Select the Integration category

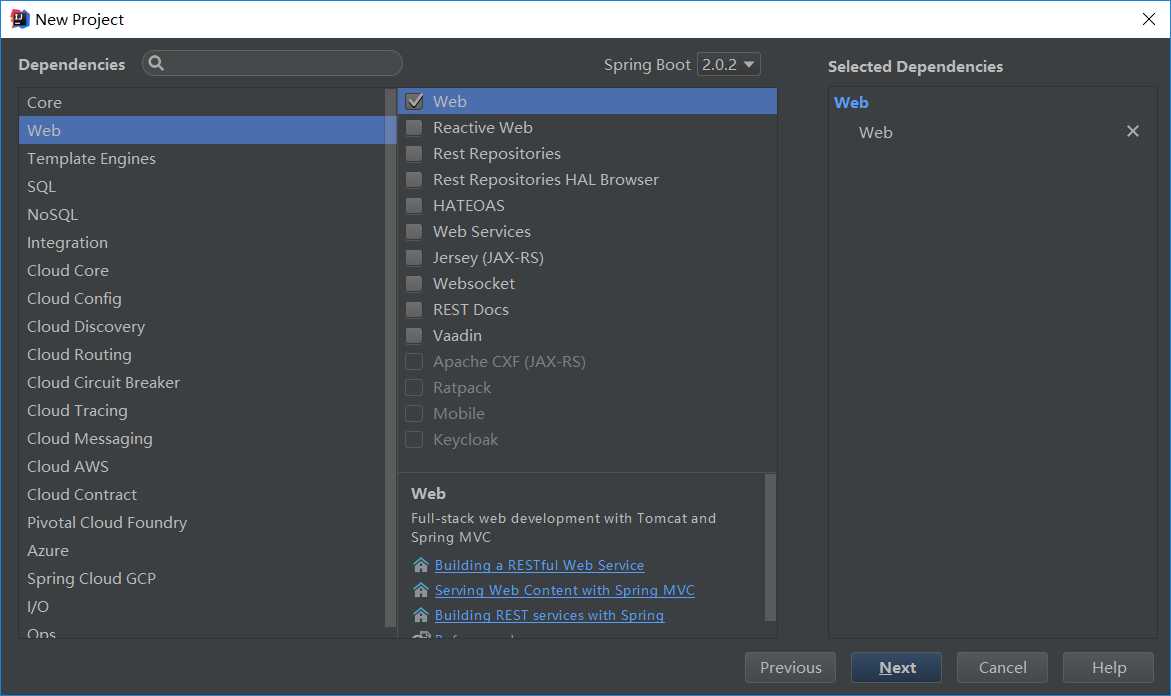pyautogui.click(x=202, y=242)
